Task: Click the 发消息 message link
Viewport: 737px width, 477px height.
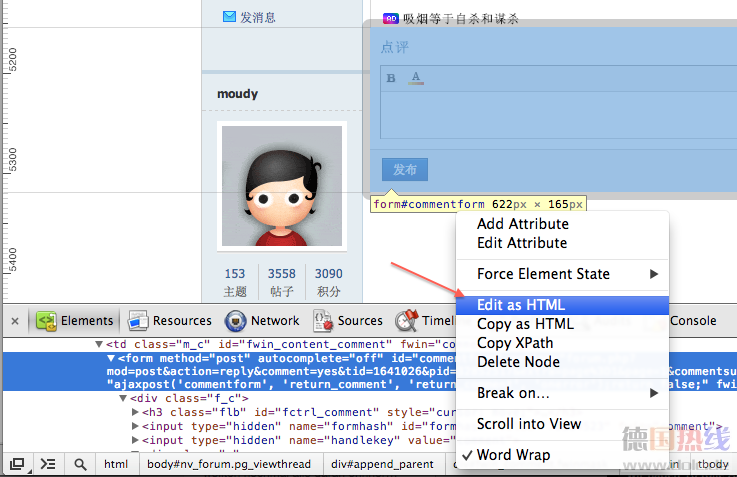Action: (248, 17)
